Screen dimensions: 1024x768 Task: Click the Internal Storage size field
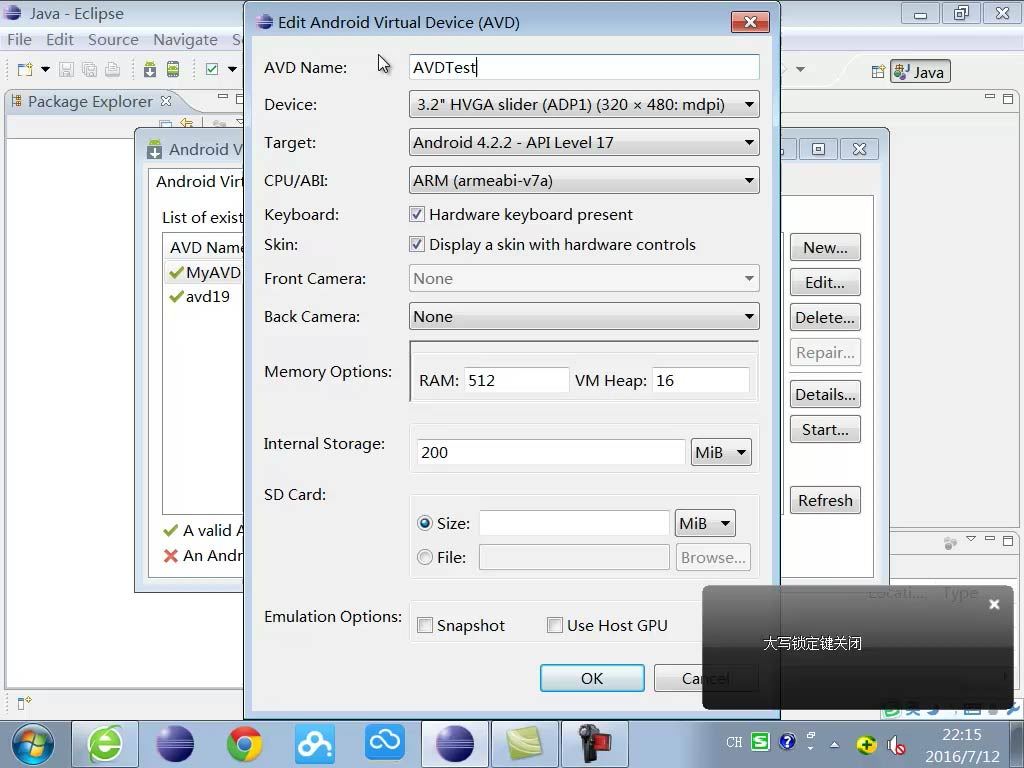point(551,452)
